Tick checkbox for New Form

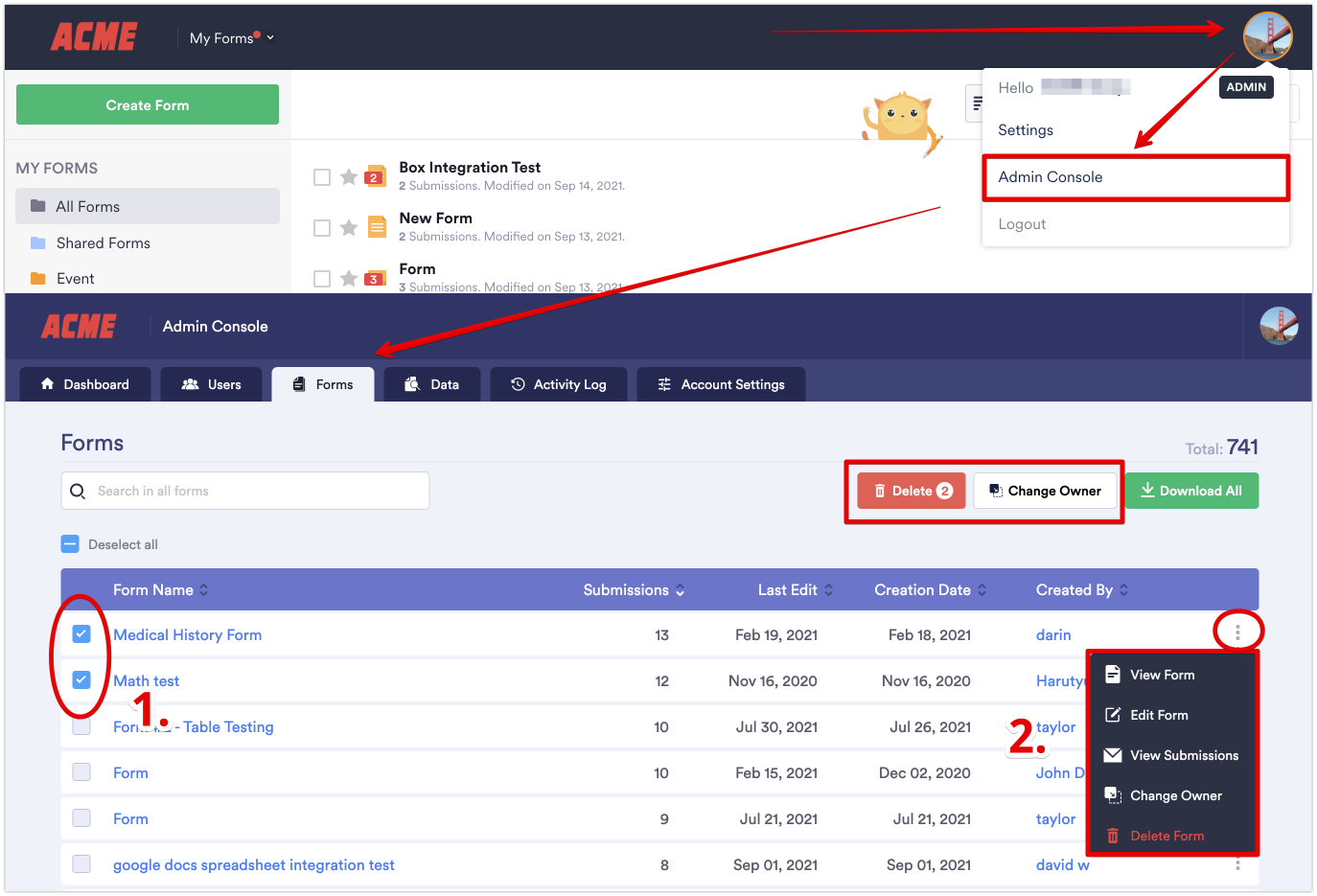(322, 228)
